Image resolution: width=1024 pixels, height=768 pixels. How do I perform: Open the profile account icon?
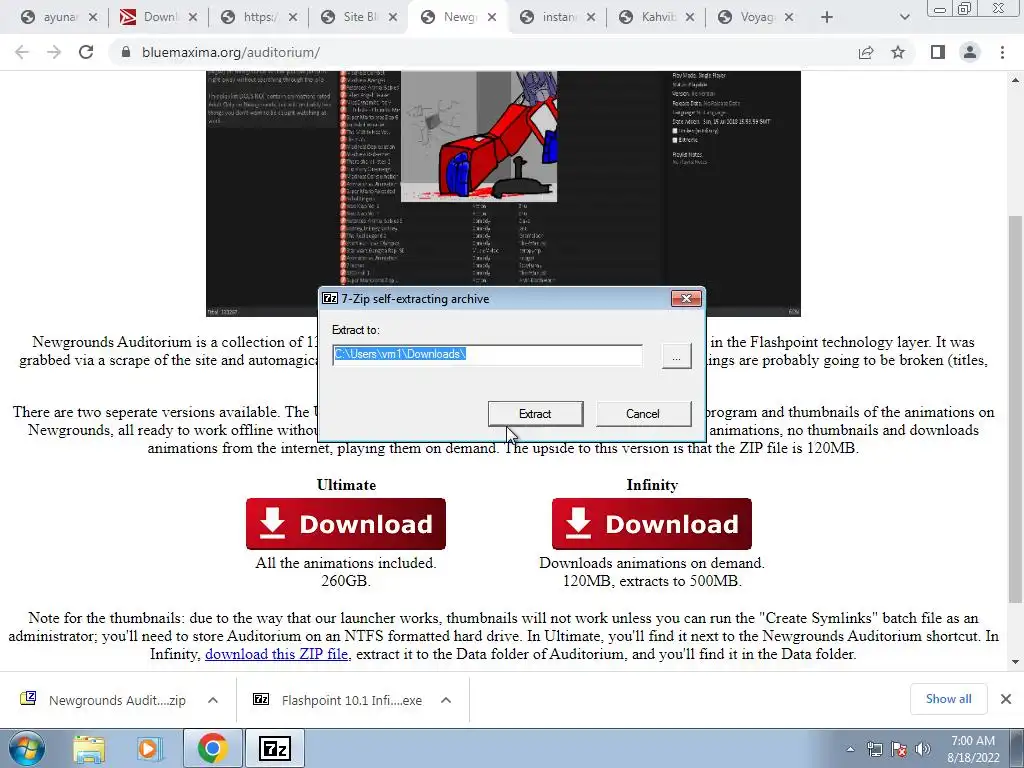tap(970, 52)
